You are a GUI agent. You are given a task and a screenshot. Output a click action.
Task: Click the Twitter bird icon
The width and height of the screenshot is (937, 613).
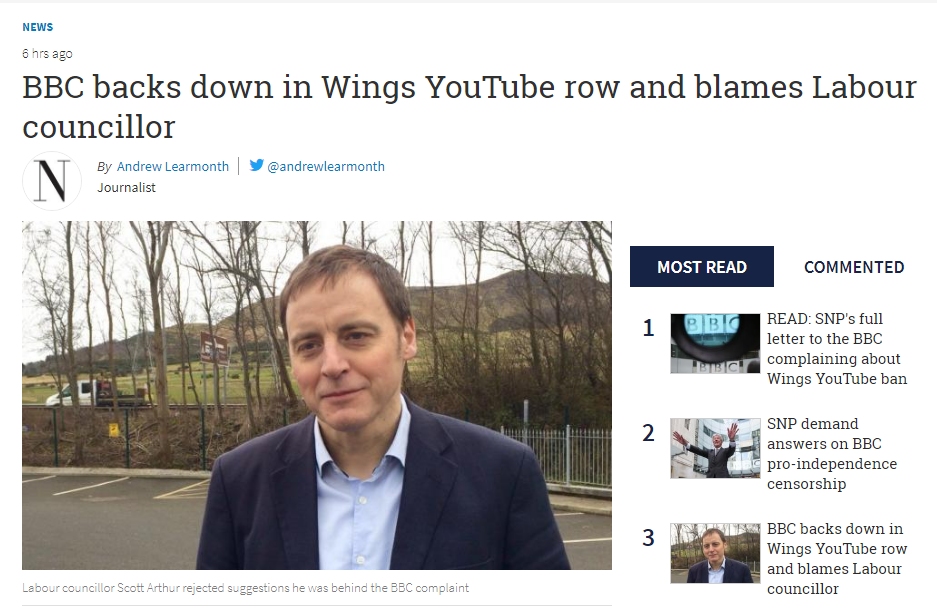pyautogui.click(x=256, y=165)
